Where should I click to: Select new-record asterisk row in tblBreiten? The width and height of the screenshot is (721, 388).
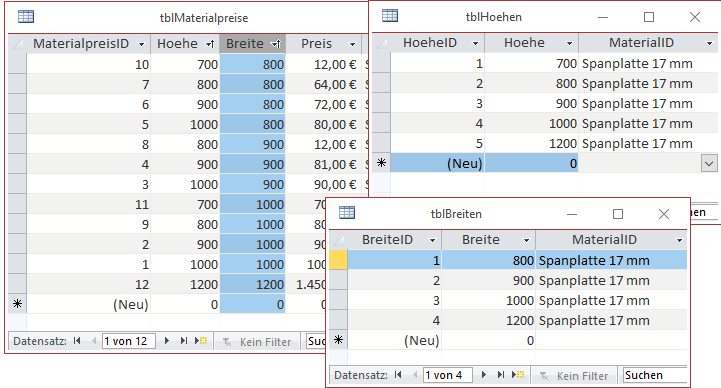[x=338, y=340]
